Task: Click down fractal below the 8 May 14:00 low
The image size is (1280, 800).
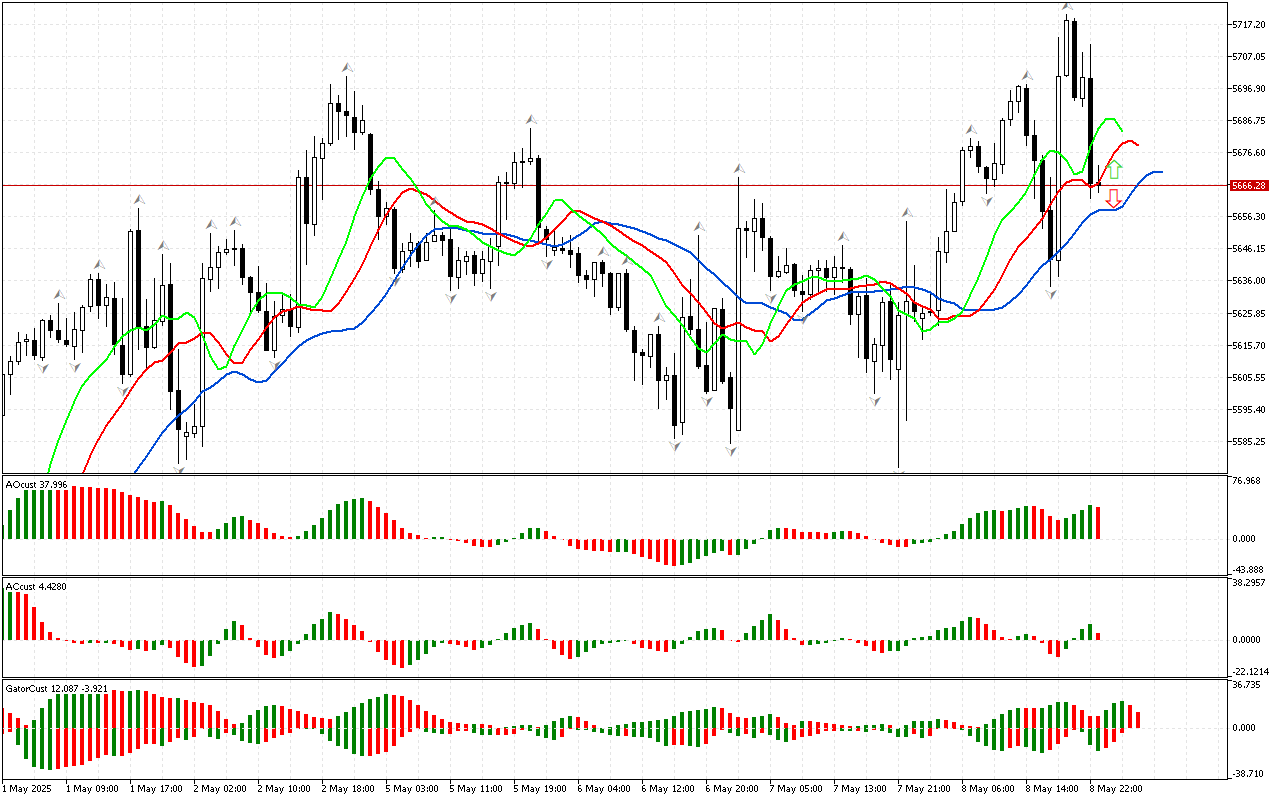Action: [1051, 293]
